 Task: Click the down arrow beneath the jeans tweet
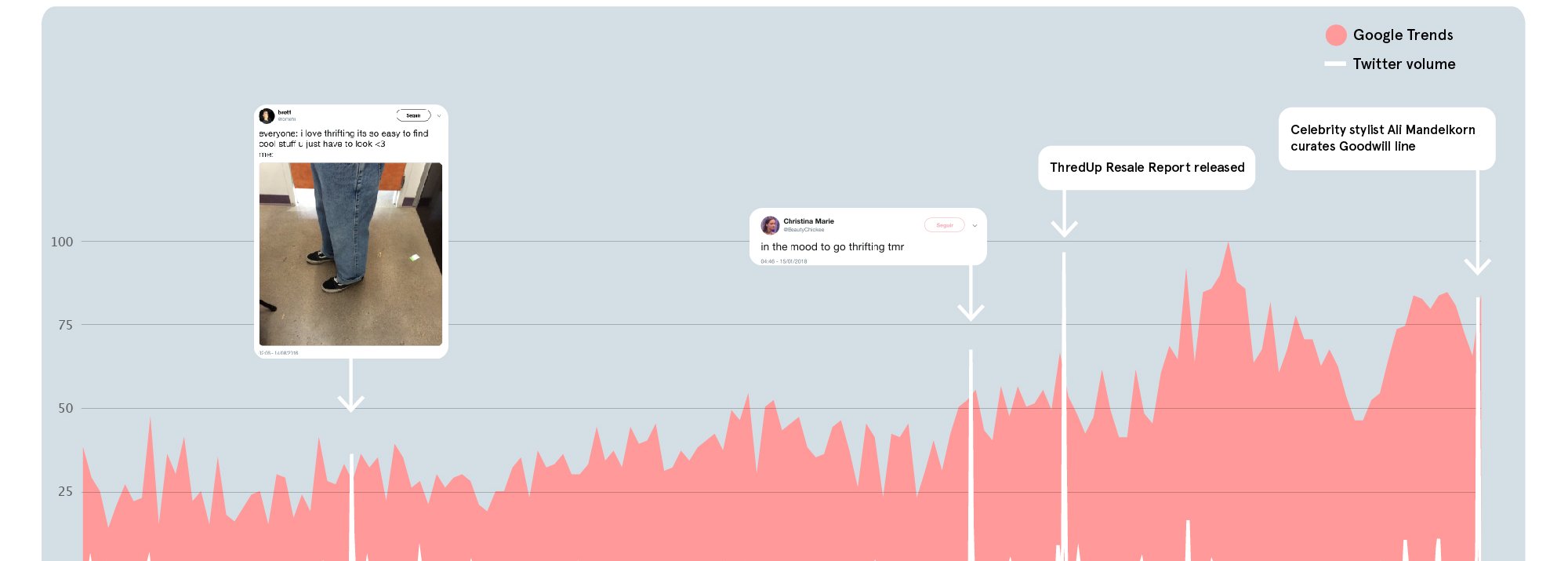(350, 403)
